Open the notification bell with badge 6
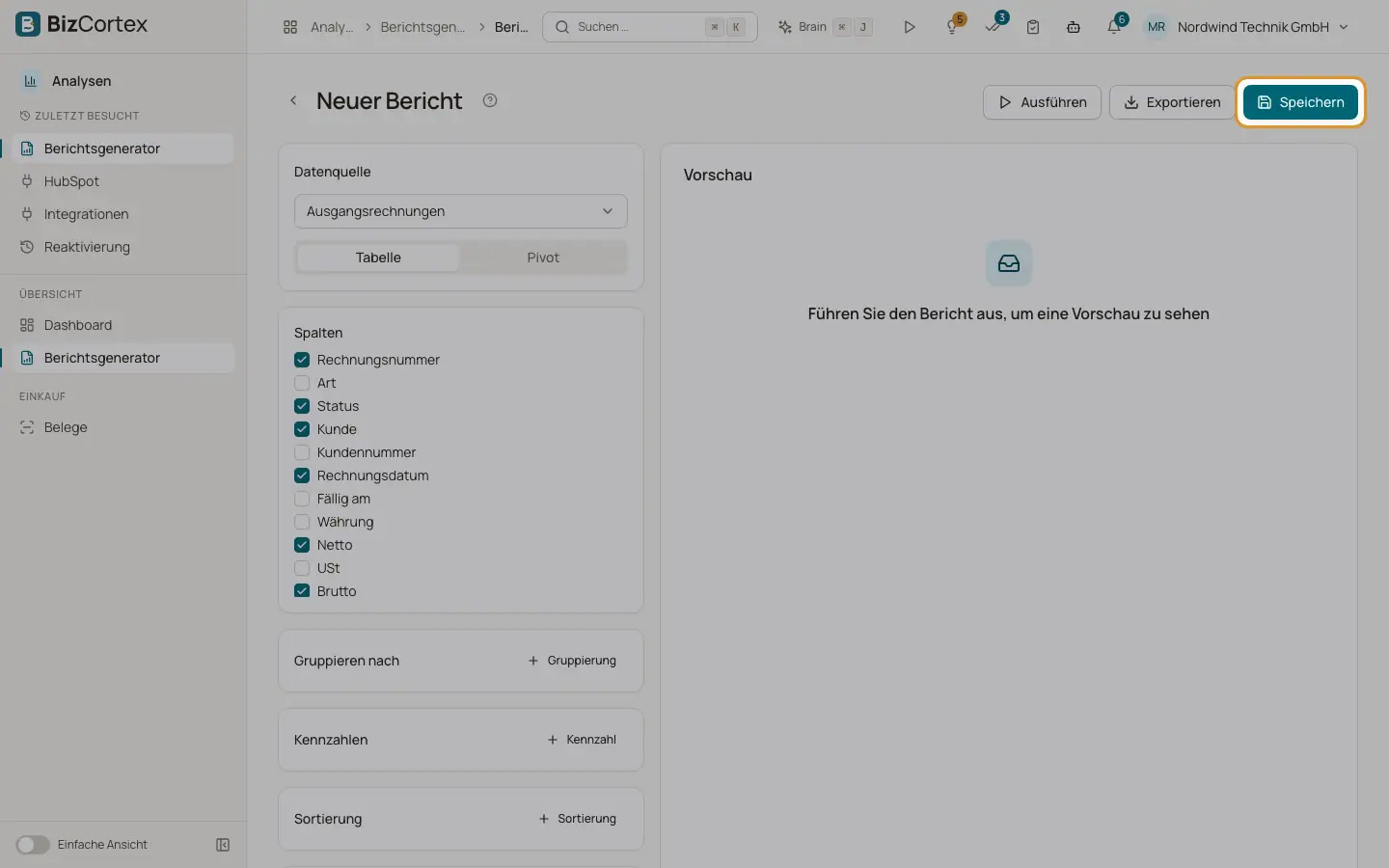The height and width of the screenshot is (868, 1389). (x=1115, y=27)
